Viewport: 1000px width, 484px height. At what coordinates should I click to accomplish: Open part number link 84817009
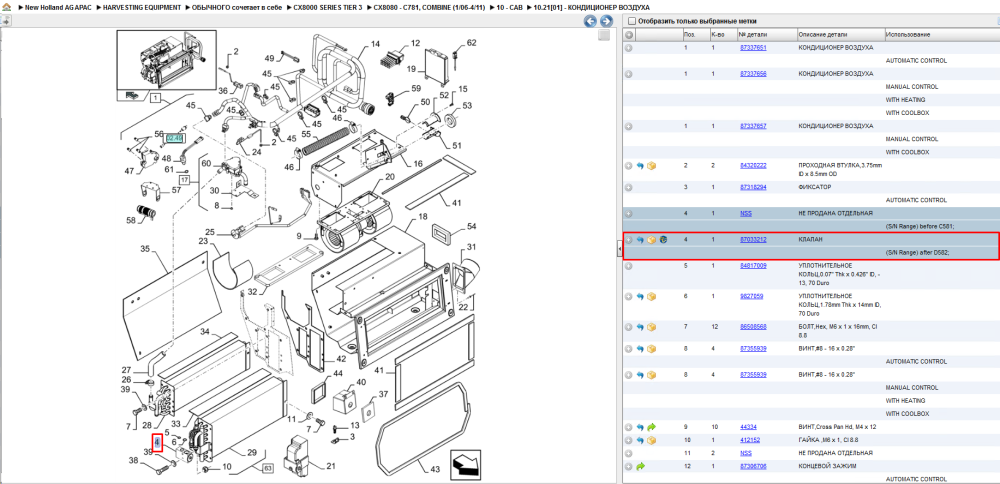(x=753, y=266)
